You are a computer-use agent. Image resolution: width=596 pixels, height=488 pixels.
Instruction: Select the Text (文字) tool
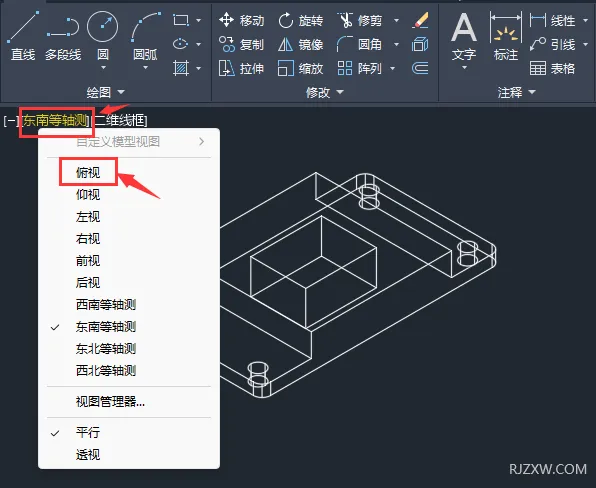pyautogui.click(x=464, y=36)
